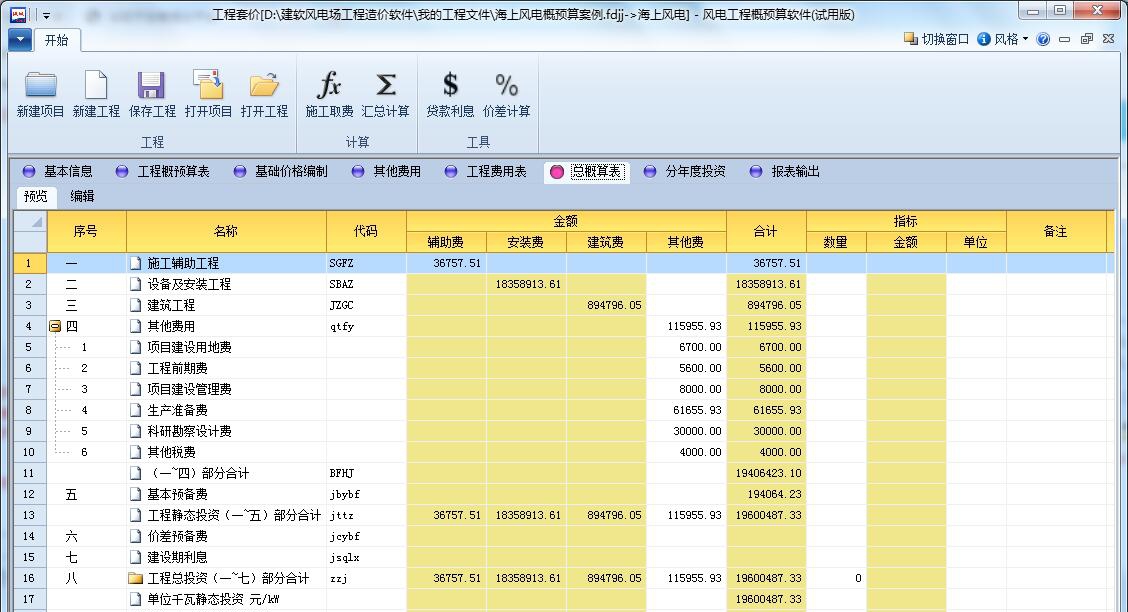
Task: Click the 切换窗口 button
Action: (937, 39)
